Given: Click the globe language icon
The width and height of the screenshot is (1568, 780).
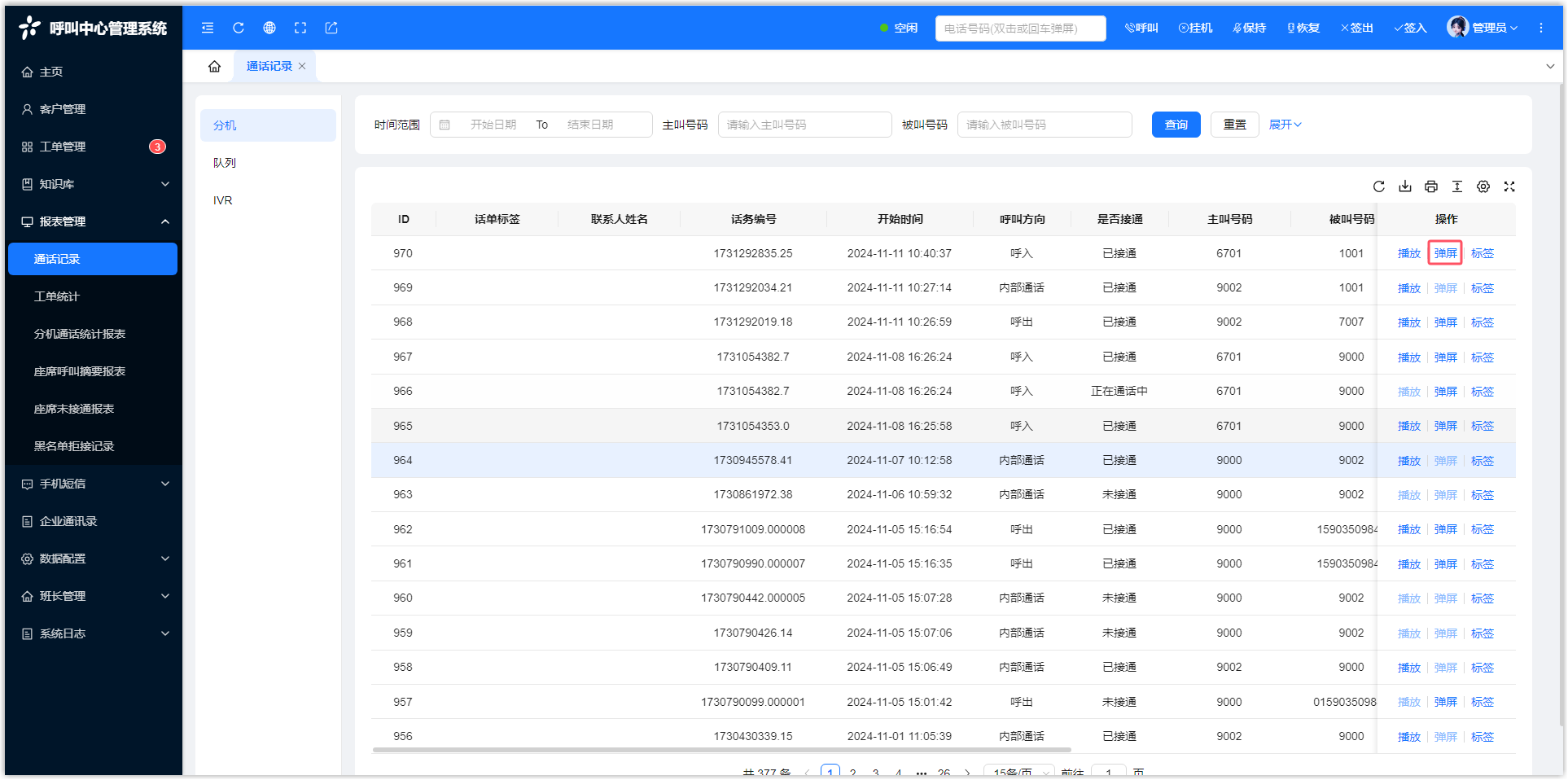Looking at the screenshot, I should point(269,28).
